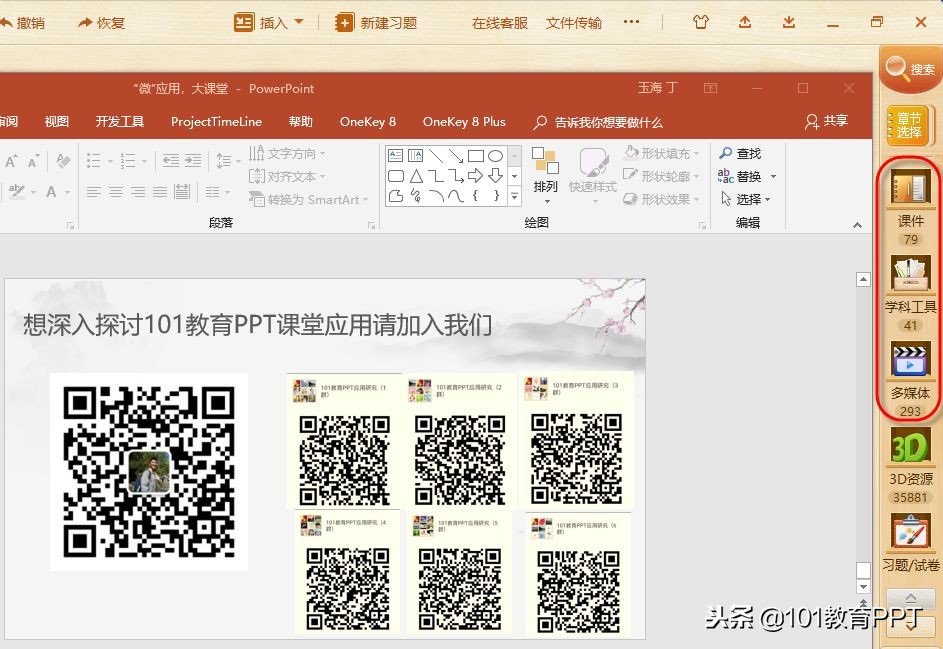
Task: Open the 形状效果 shape effects dropdown
Action: point(662,199)
